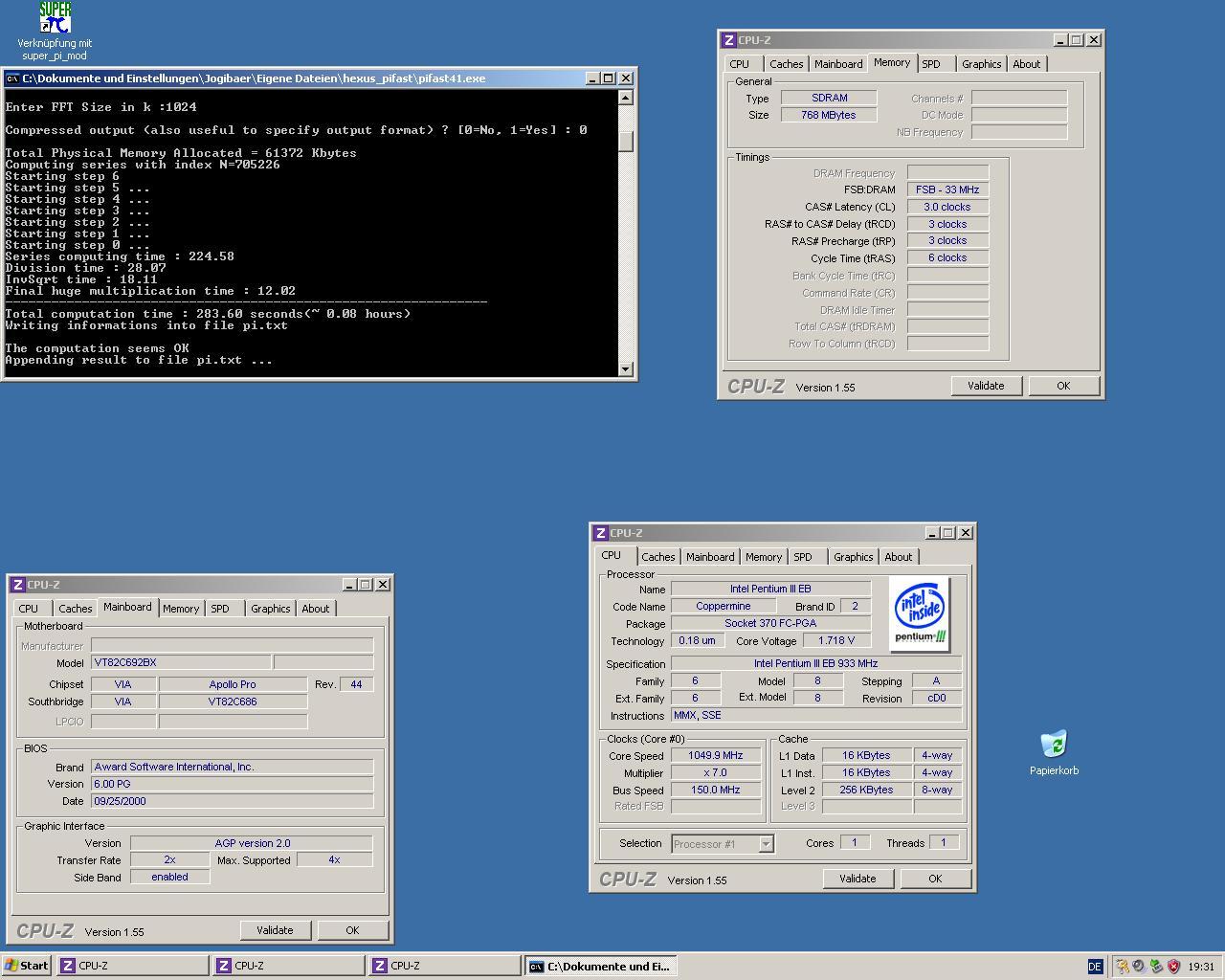Screen dimensions: 1225x980
Task: Switch to the pifast console taskbar button
Action: pyautogui.click(x=601, y=966)
